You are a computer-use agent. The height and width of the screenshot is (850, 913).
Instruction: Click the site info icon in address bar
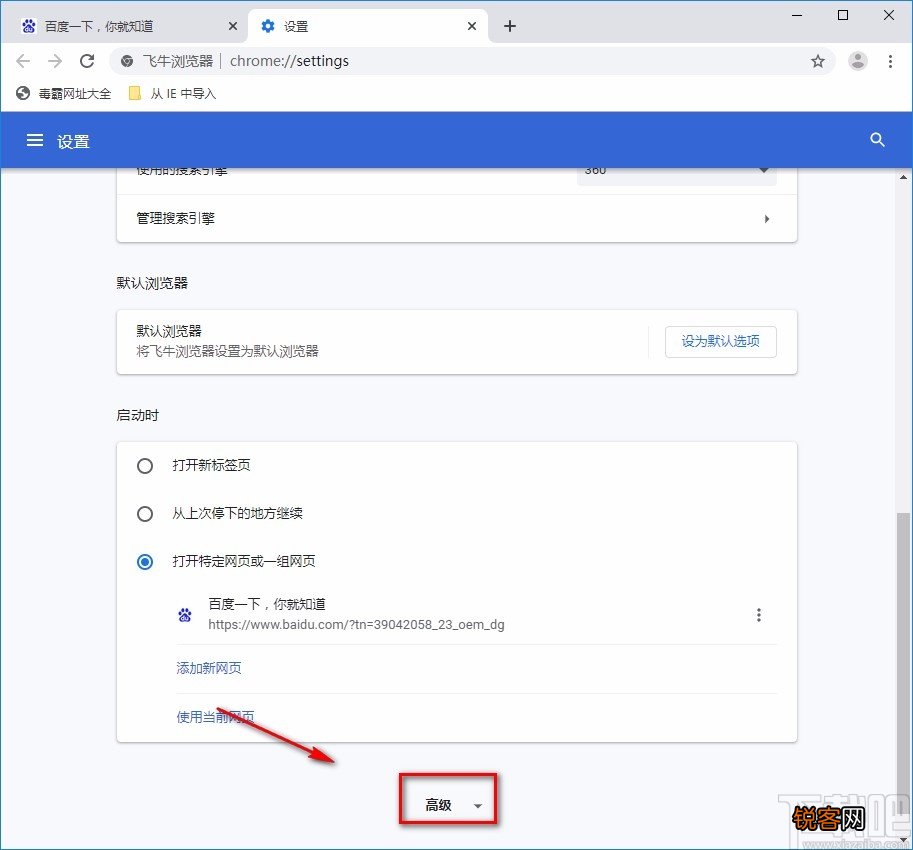click(x=126, y=61)
